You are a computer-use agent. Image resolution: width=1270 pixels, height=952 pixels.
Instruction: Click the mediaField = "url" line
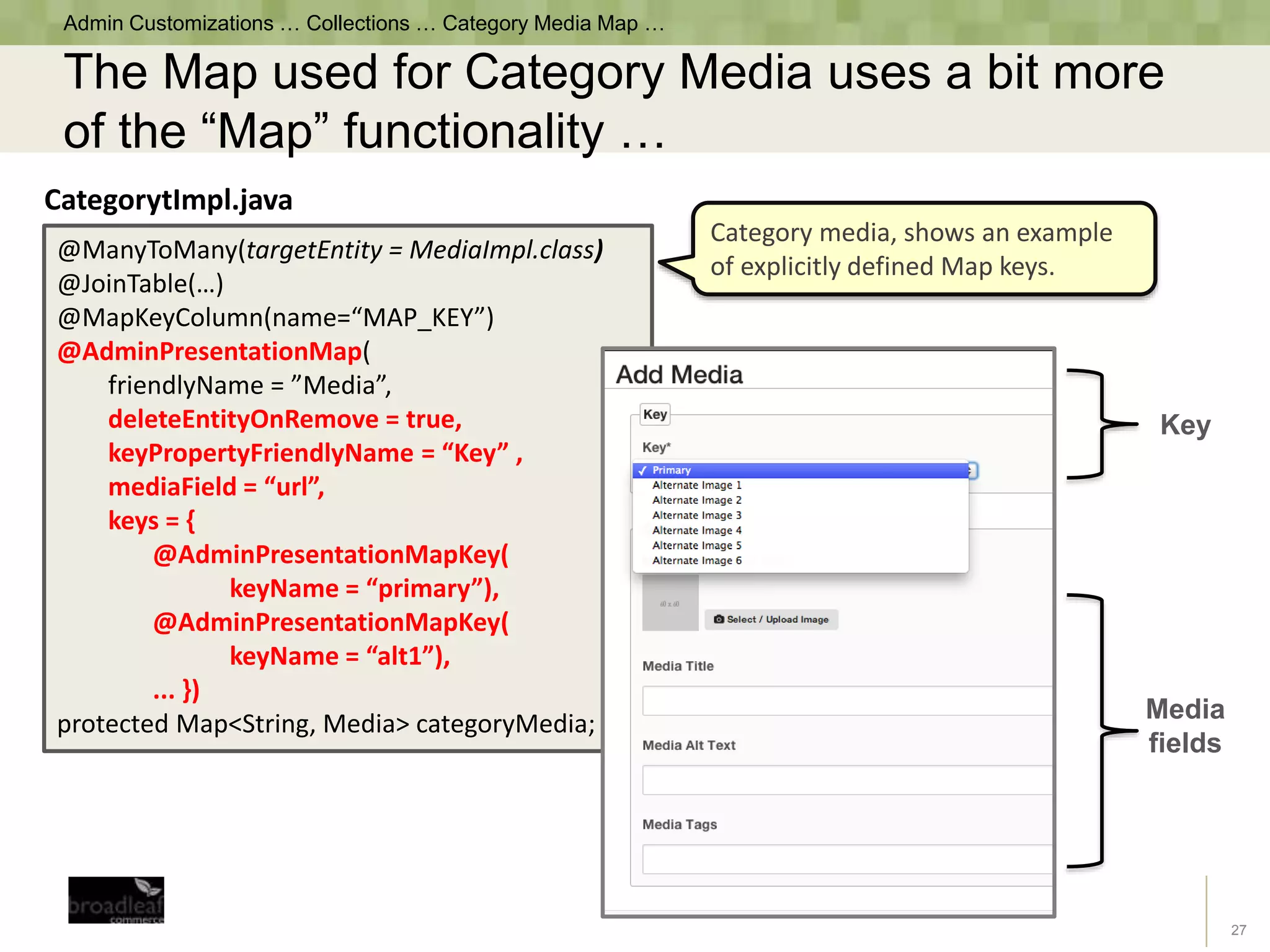point(216,487)
